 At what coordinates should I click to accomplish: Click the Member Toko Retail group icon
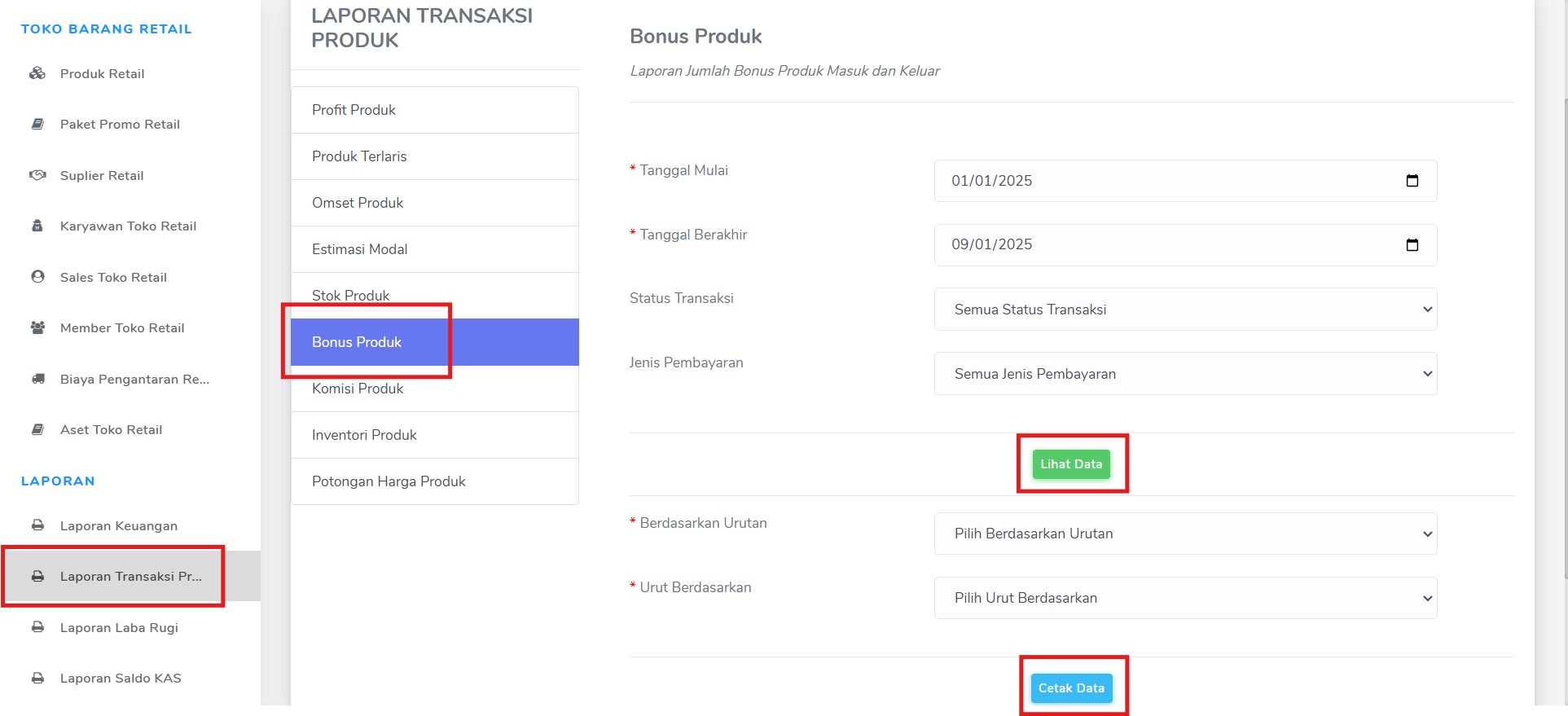pyautogui.click(x=37, y=327)
